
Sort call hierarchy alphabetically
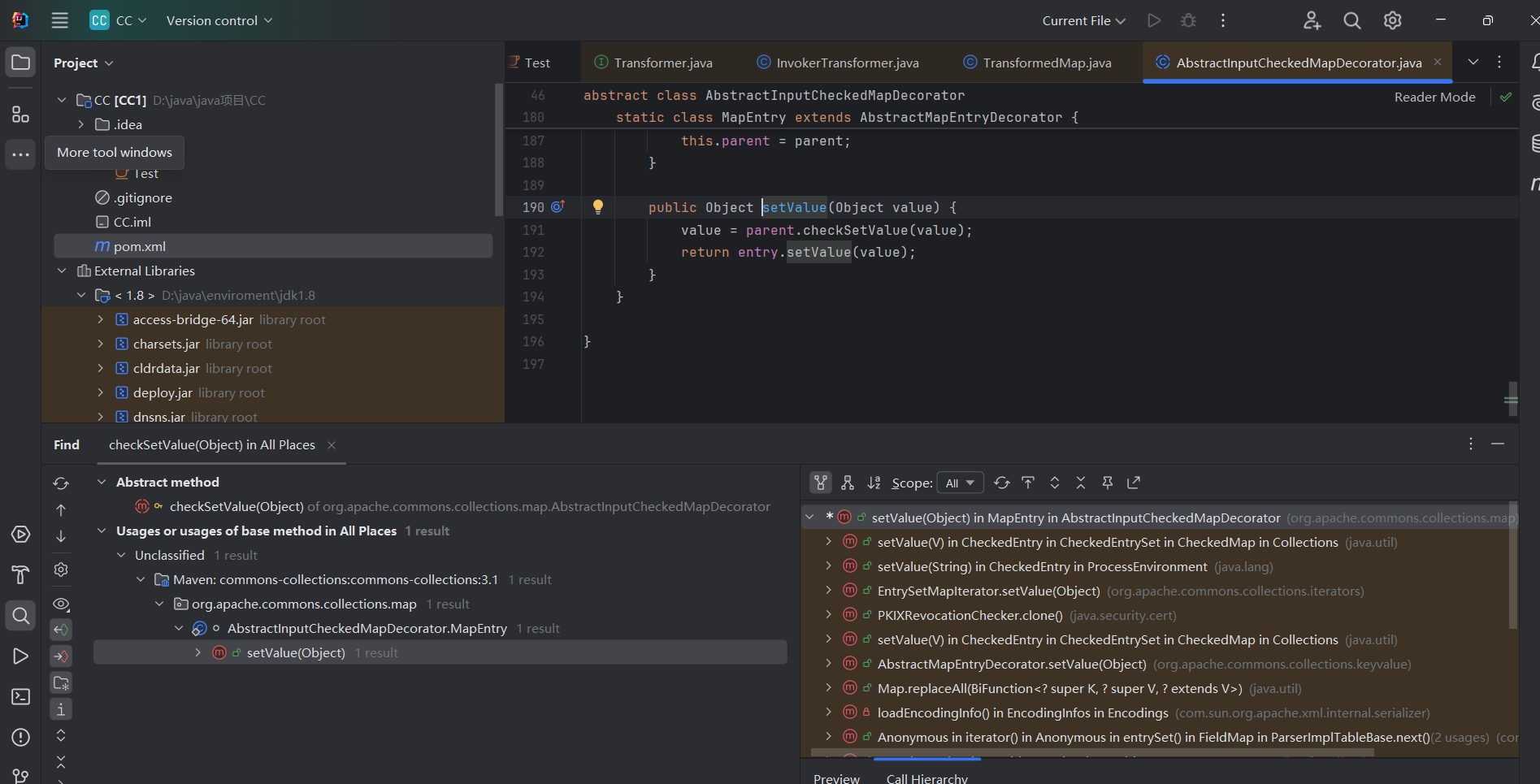pyautogui.click(x=874, y=483)
